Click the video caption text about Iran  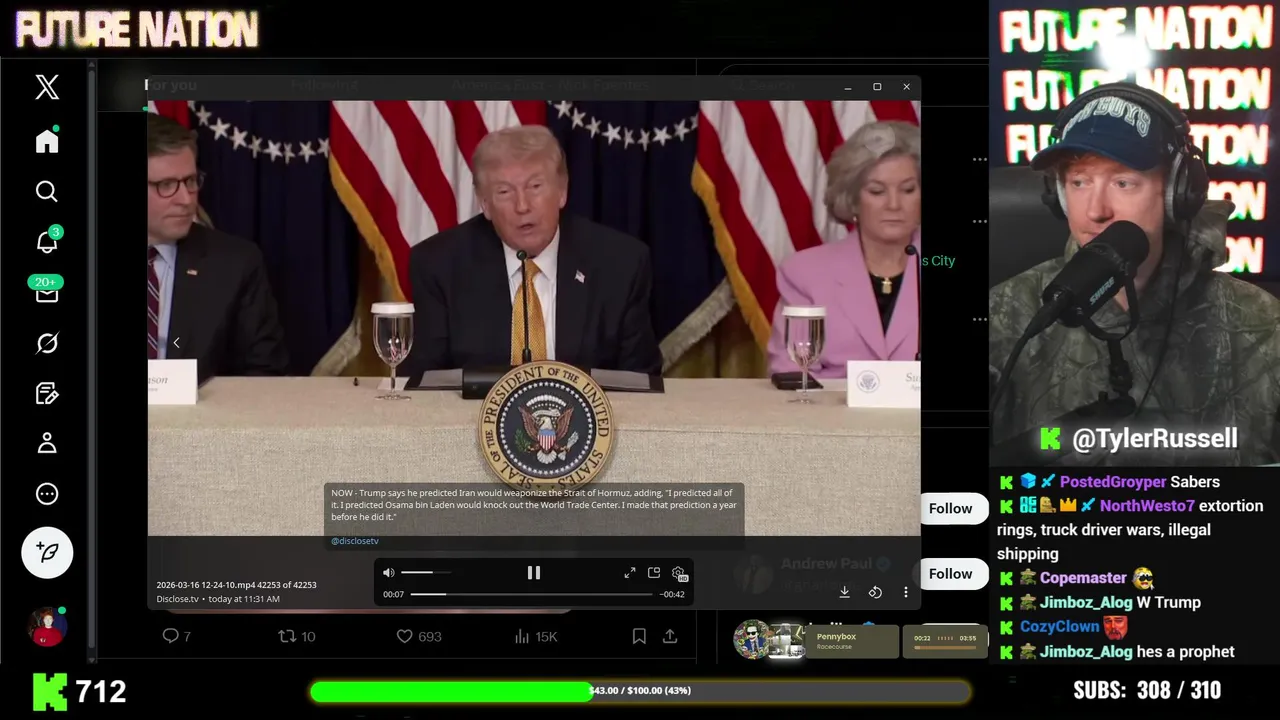534,505
